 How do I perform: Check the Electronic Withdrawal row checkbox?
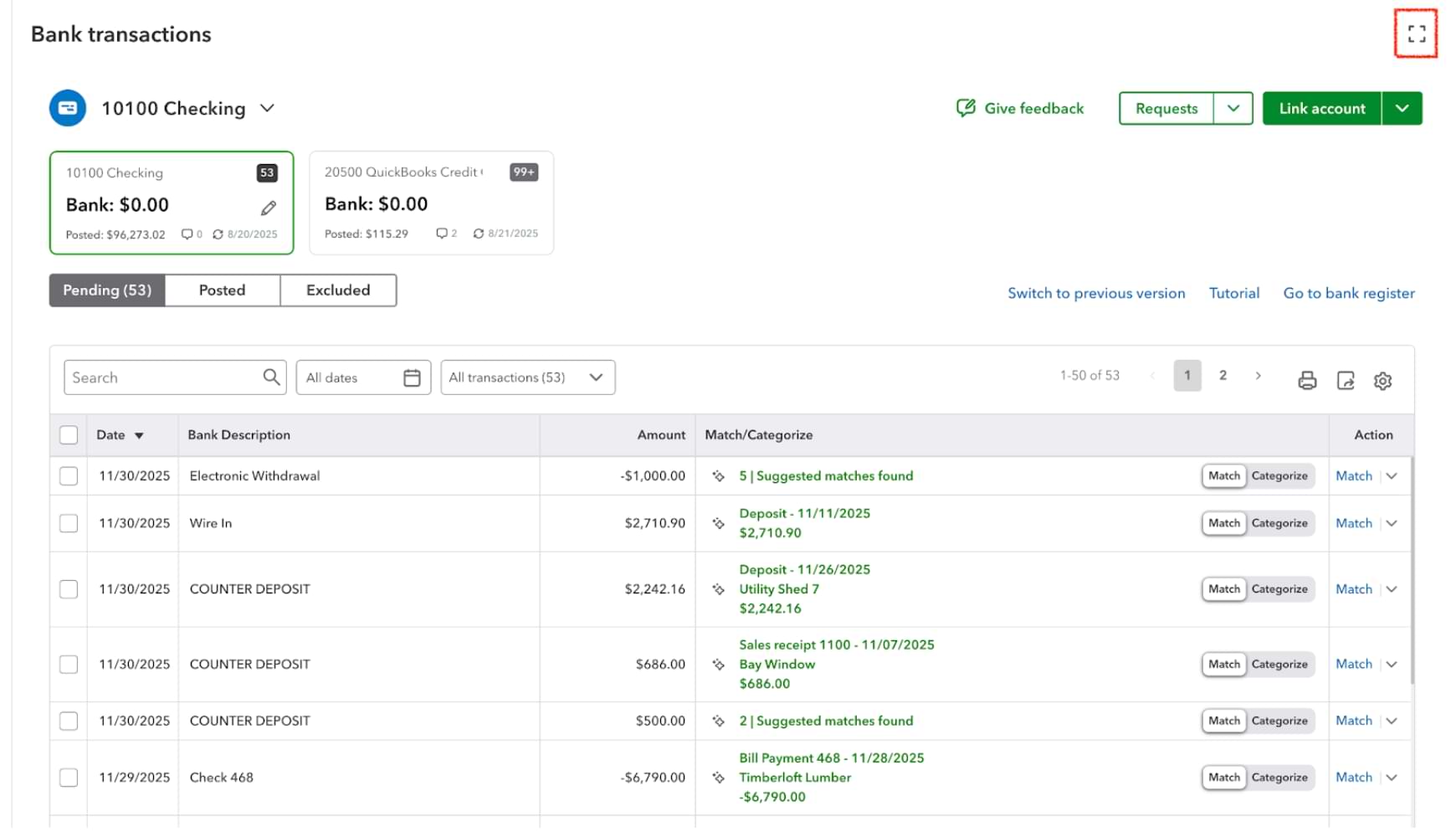click(x=69, y=476)
